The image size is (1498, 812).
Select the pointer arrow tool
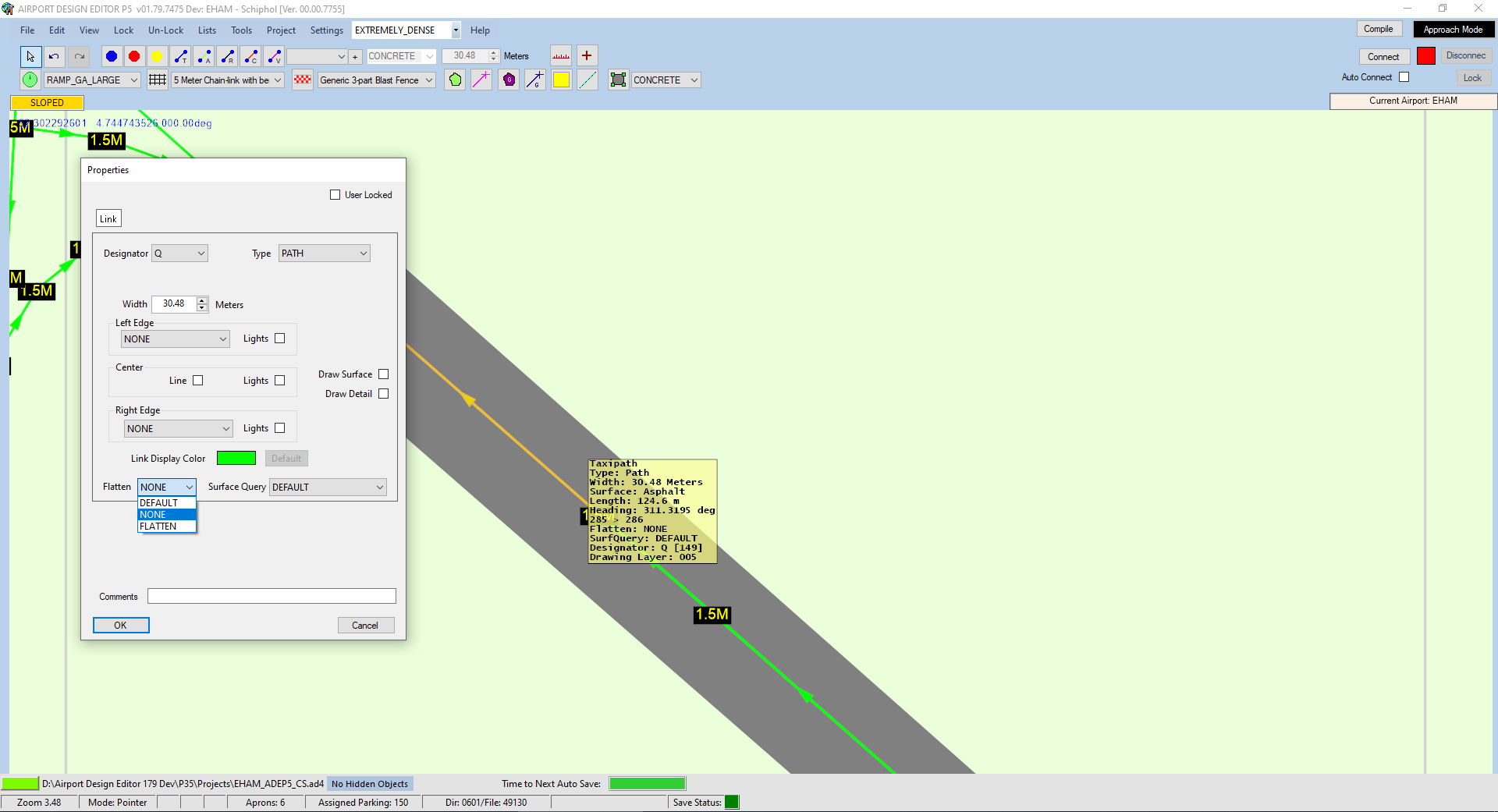(x=30, y=56)
